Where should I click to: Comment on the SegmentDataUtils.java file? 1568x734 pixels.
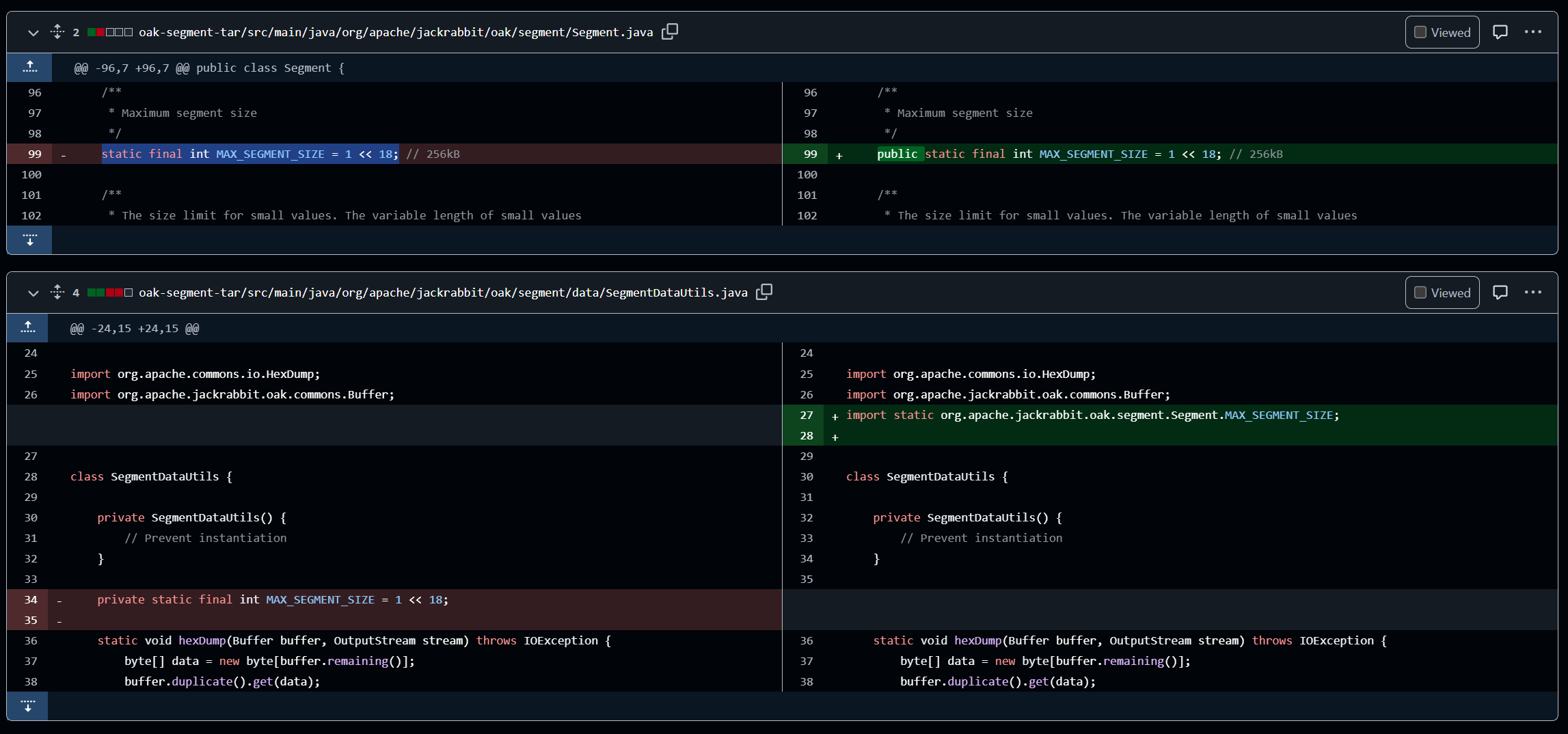point(1500,293)
